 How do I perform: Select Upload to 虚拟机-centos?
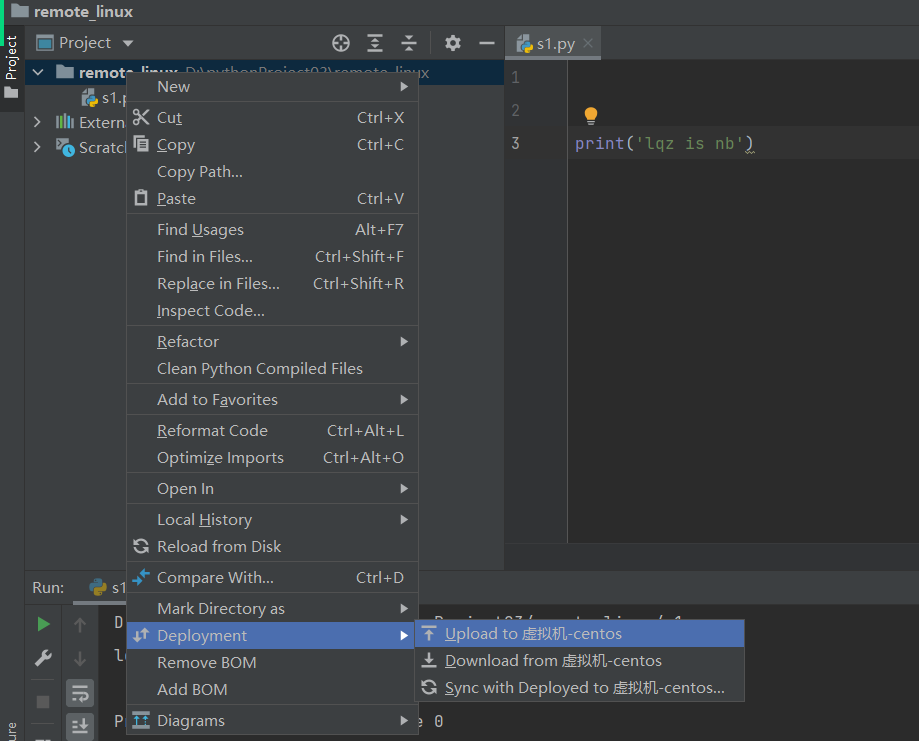(x=533, y=634)
